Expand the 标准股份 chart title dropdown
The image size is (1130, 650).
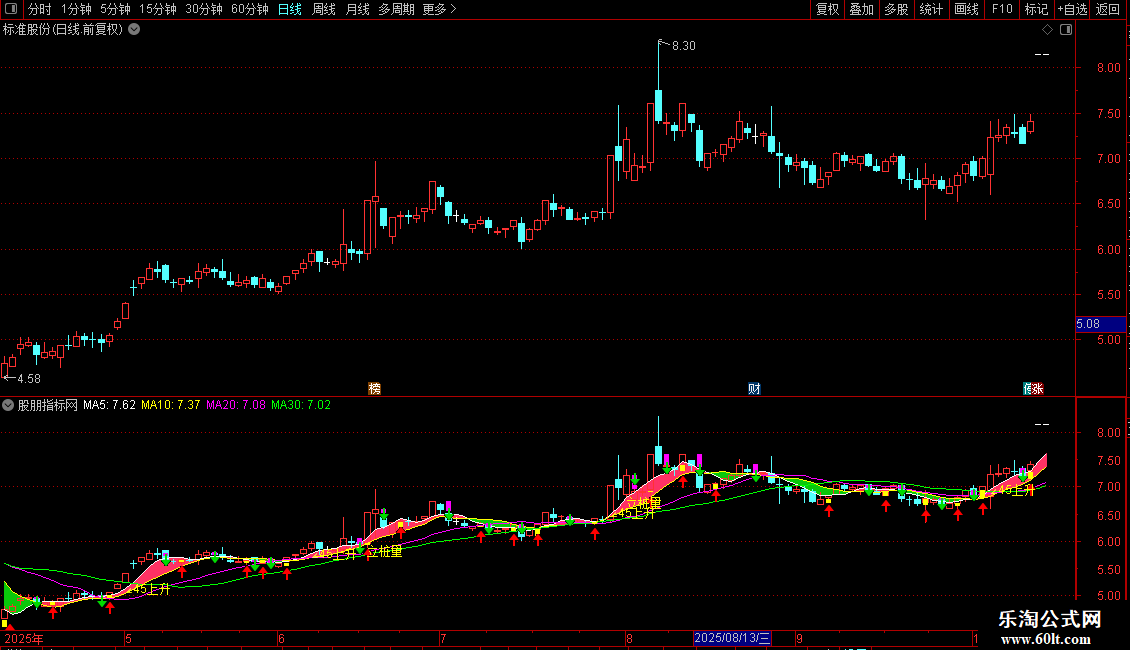click(x=134, y=30)
